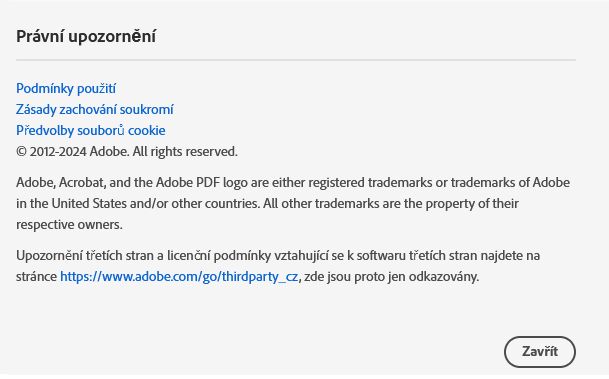The height and width of the screenshot is (379, 609).
Task: Click the divider line under the heading
Action: [296, 60]
